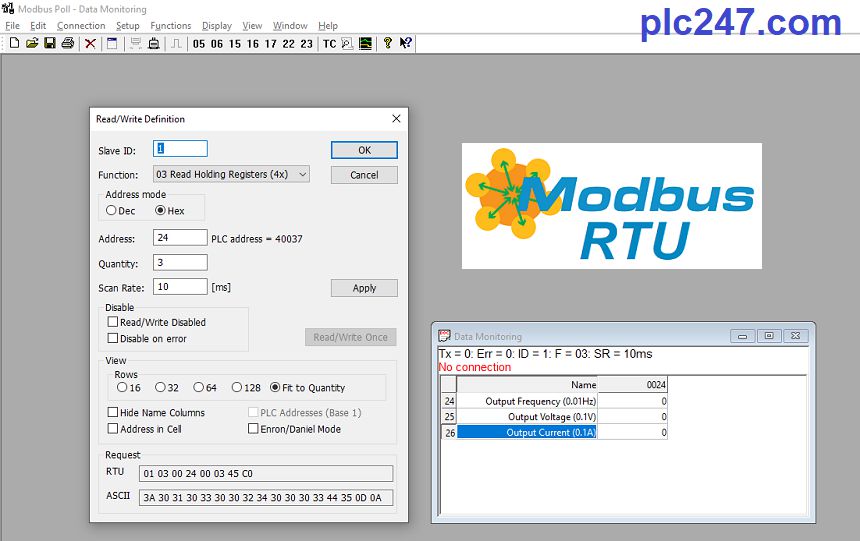Click the pulse waveform toolbar icon
860x541 pixels.
(176, 43)
